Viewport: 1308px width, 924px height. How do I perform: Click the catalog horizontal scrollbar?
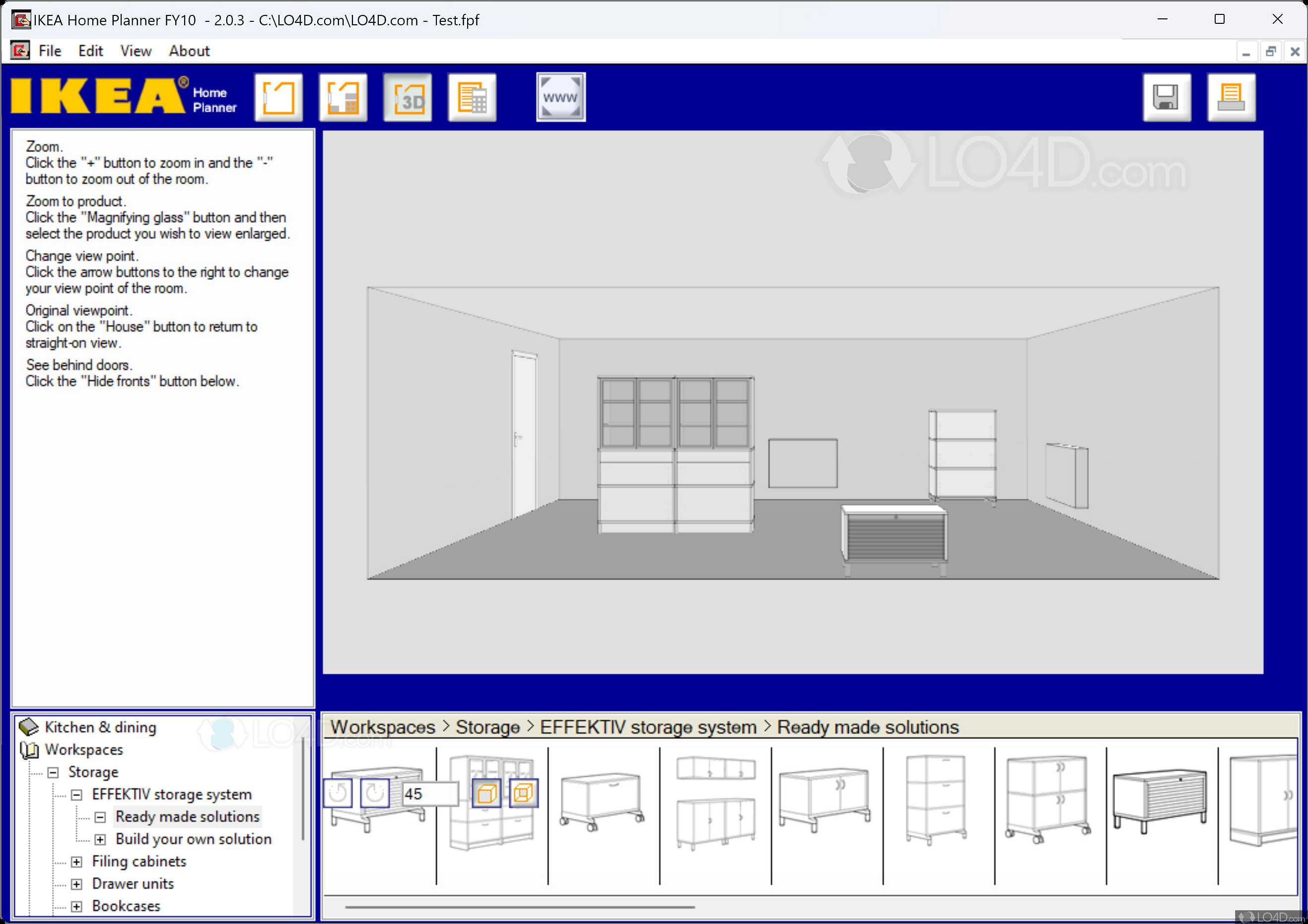(520, 906)
